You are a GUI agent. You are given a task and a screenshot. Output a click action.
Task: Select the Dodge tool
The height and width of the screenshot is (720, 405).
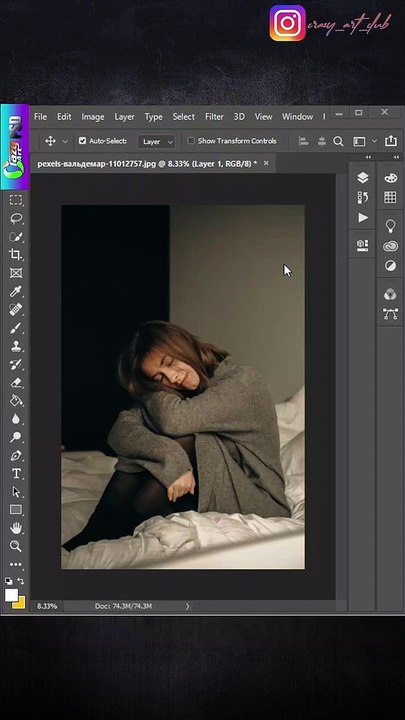pyautogui.click(x=16, y=437)
